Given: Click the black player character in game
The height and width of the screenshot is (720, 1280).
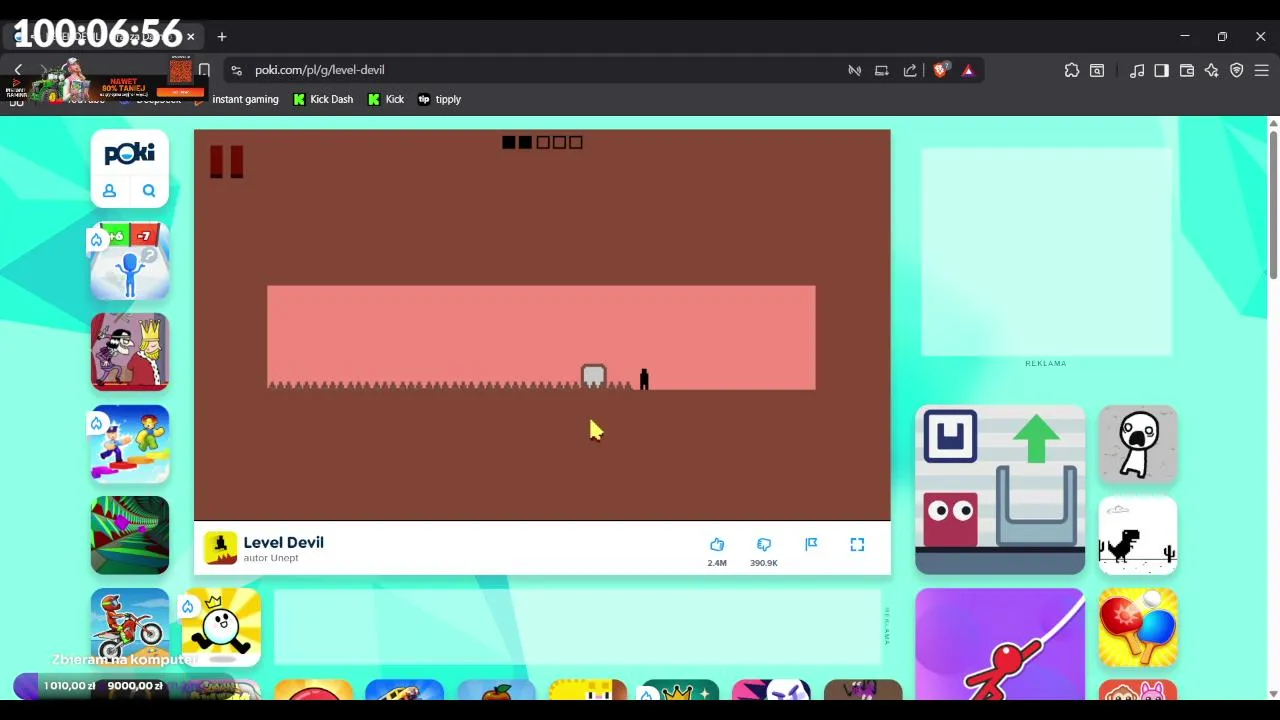Looking at the screenshot, I should [x=644, y=379].
